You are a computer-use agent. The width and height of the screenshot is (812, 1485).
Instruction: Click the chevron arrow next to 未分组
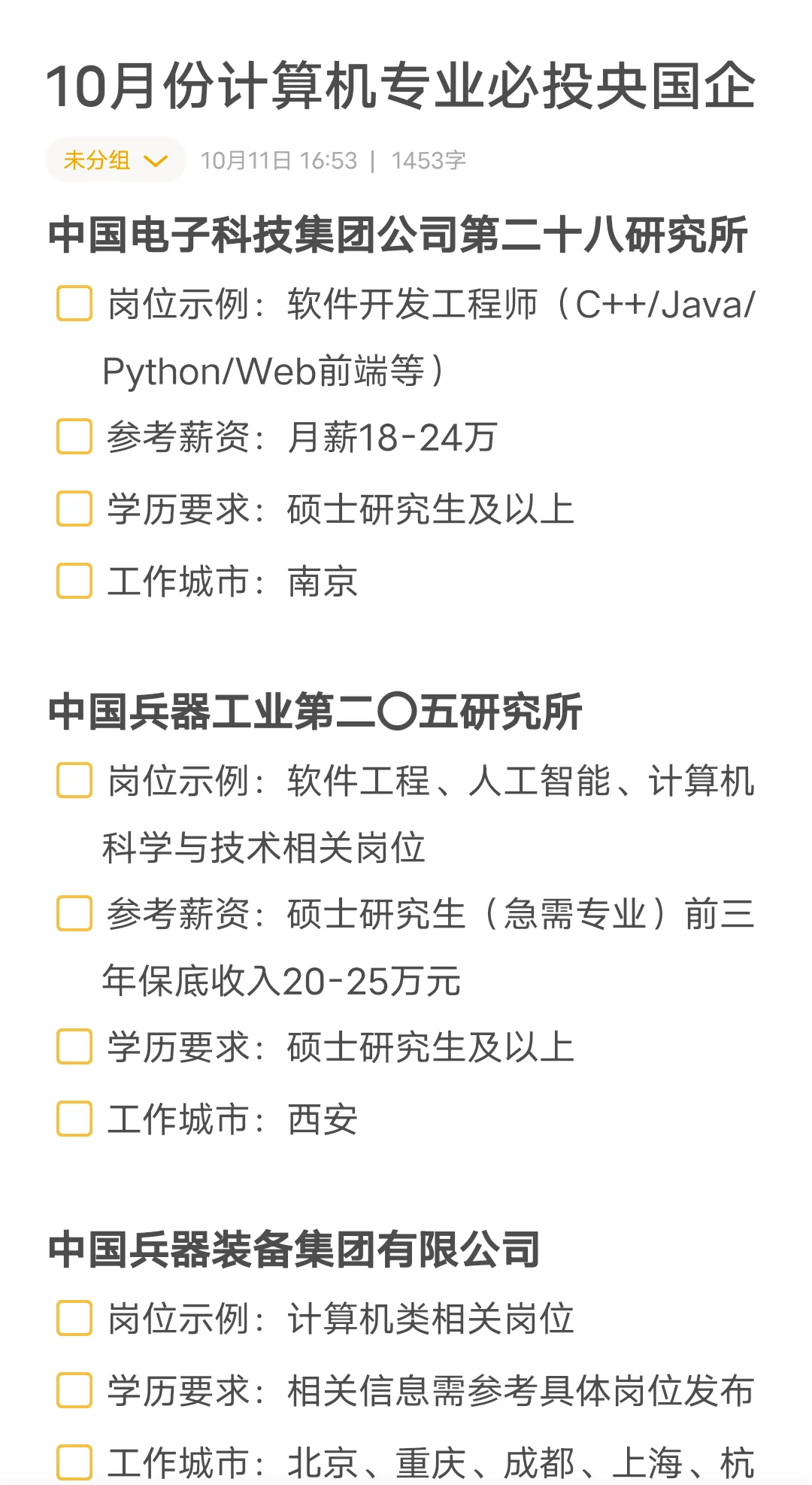click(x=156, y=161)
